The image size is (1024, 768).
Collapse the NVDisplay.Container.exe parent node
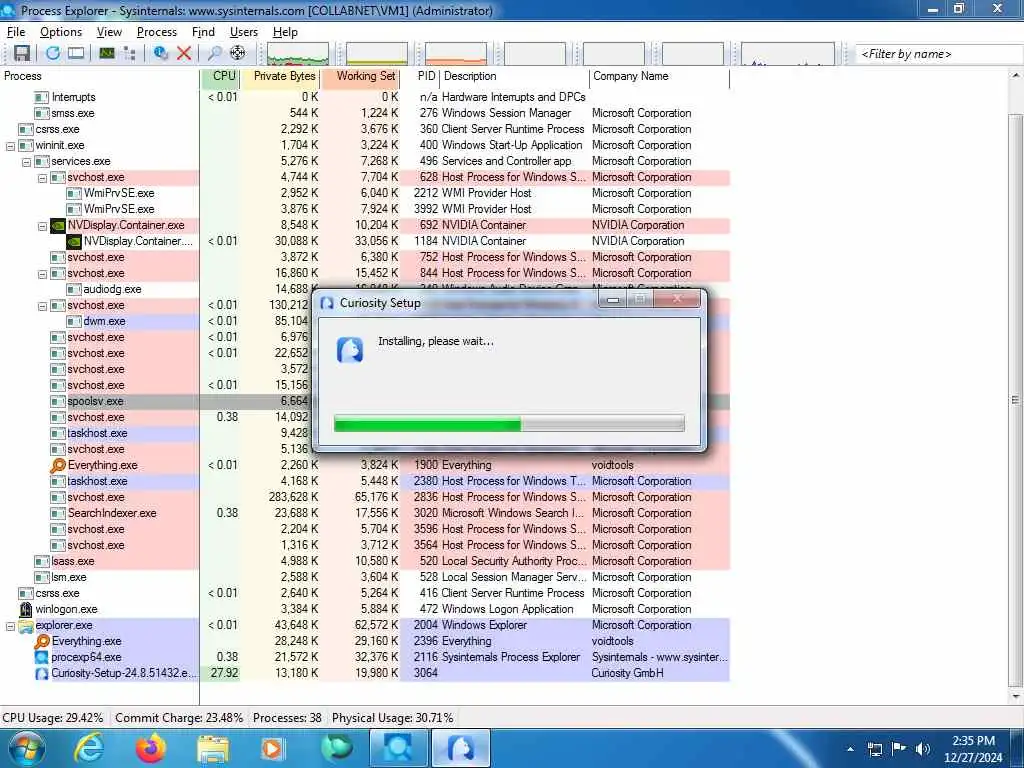(x=42, y=226)
